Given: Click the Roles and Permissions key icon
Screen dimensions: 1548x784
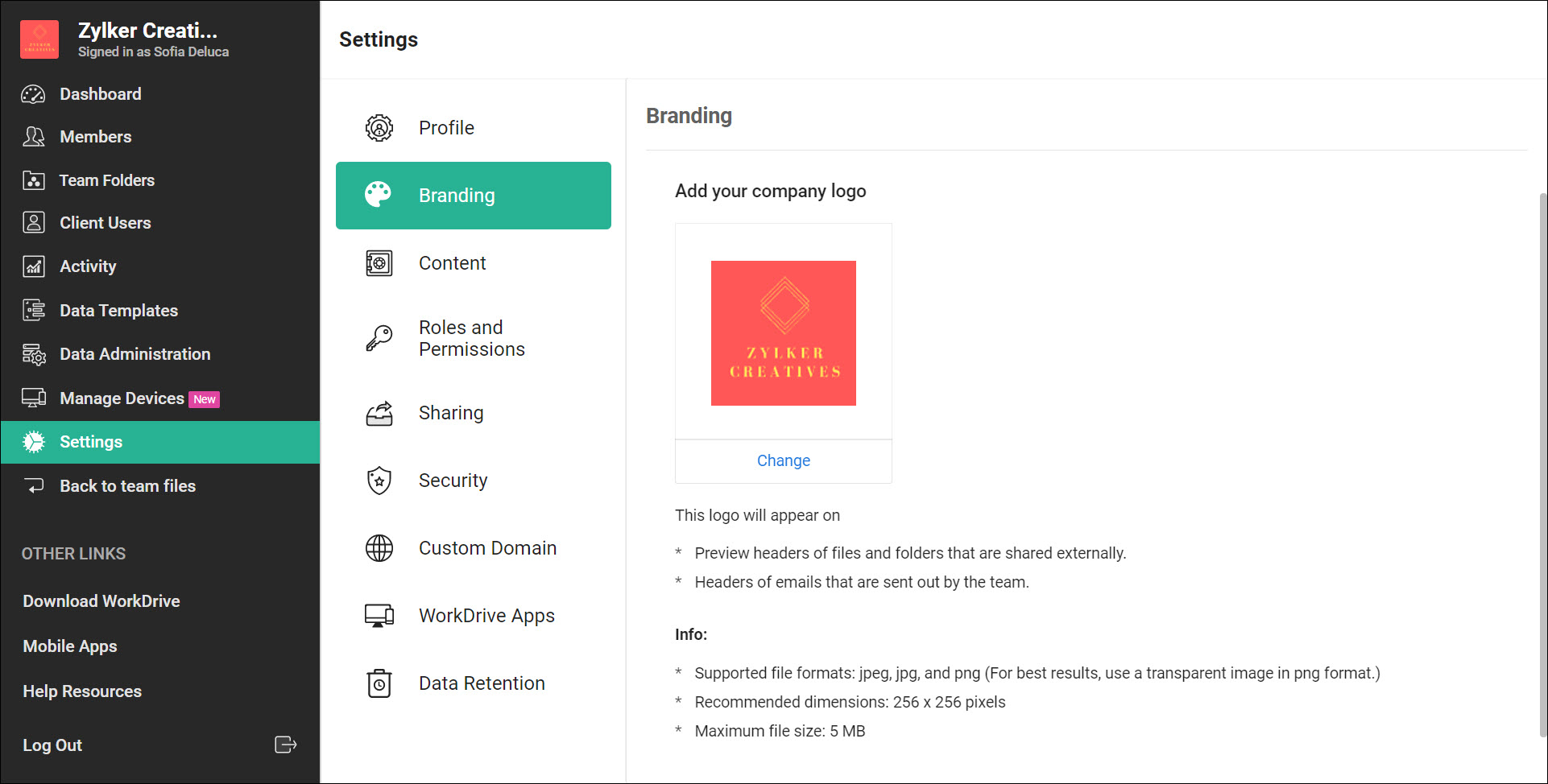Looking at the screenshot, I should click(379, 338).
